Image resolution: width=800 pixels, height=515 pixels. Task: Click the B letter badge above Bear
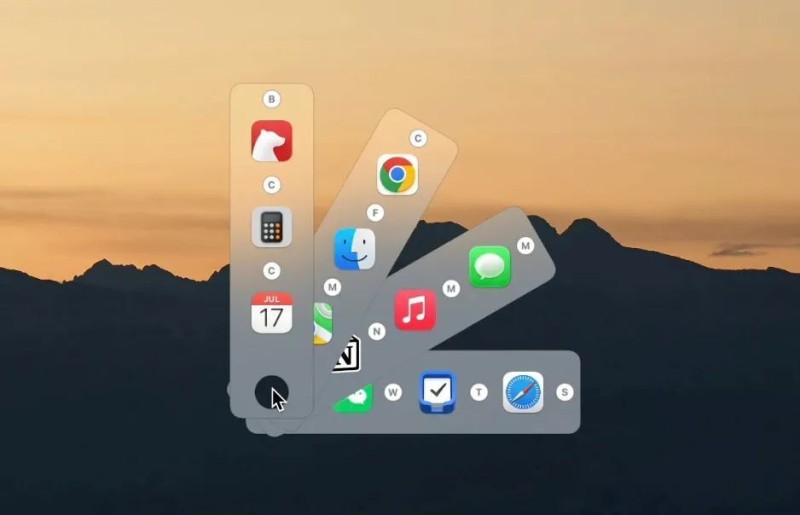[271, 99]
